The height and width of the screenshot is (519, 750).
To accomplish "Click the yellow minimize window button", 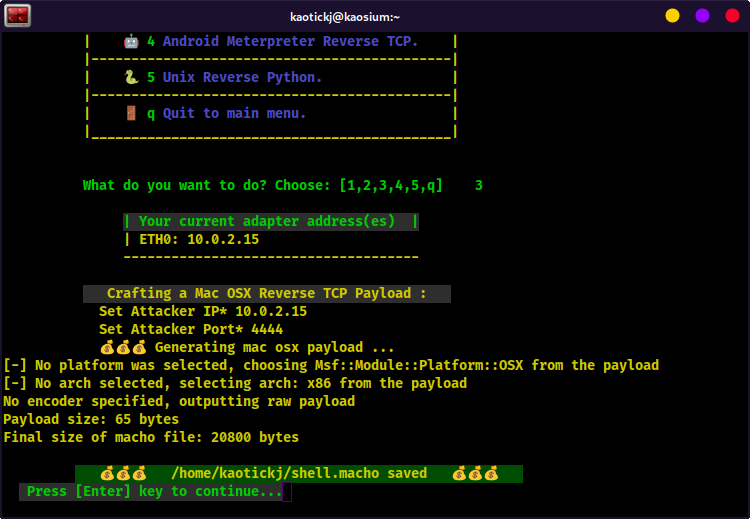I will tap(673, 16).
